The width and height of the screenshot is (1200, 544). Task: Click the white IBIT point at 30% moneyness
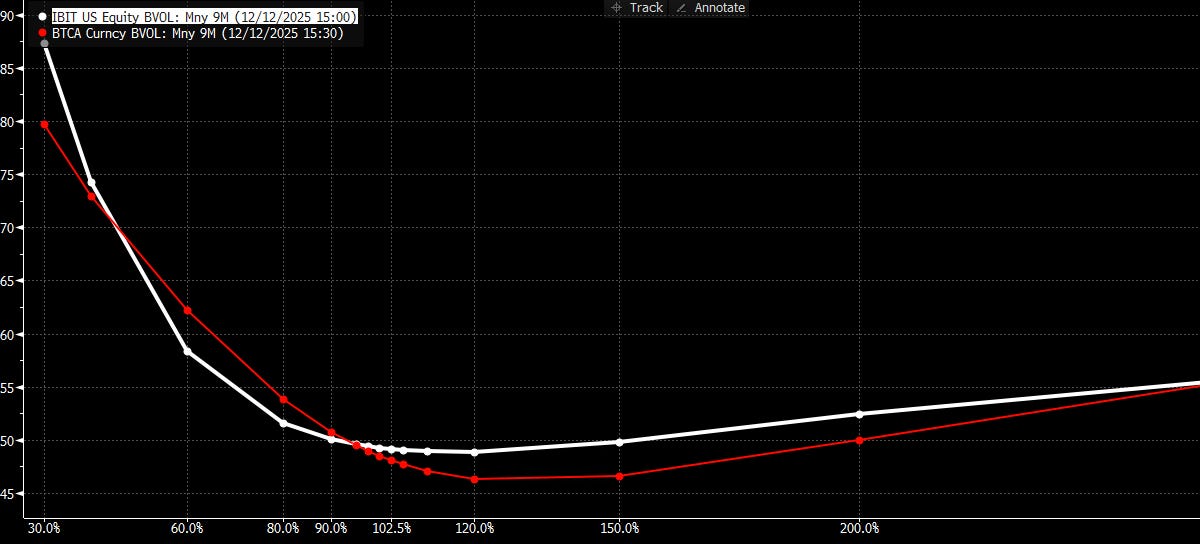click(x=44, y=44)
